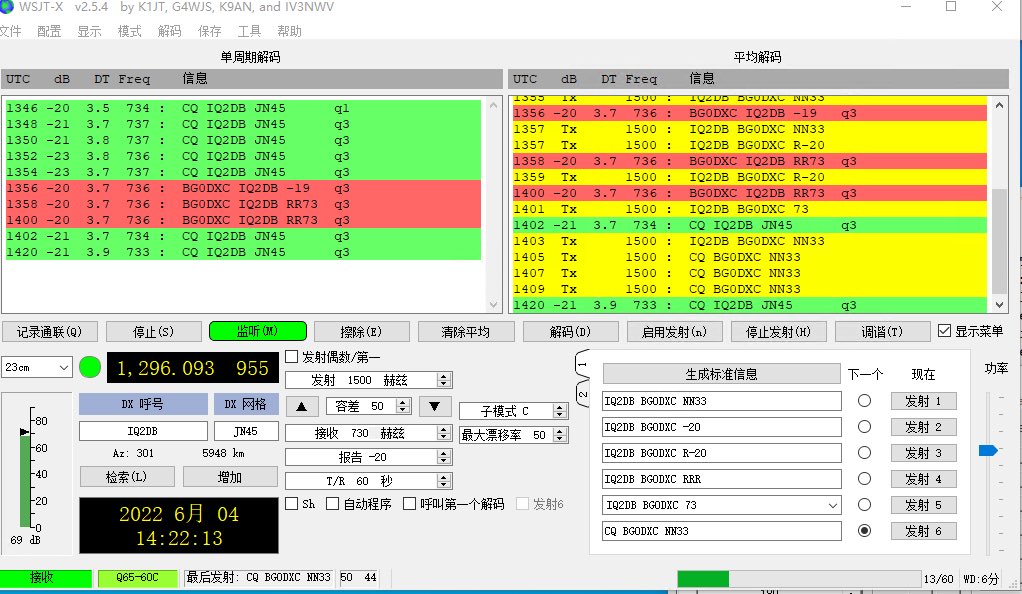Click the IQ2DB BG0DXC RRR message field
The height and width of the screenshot is (594, 1022).
pyautogui.click(x=722, y=479)
